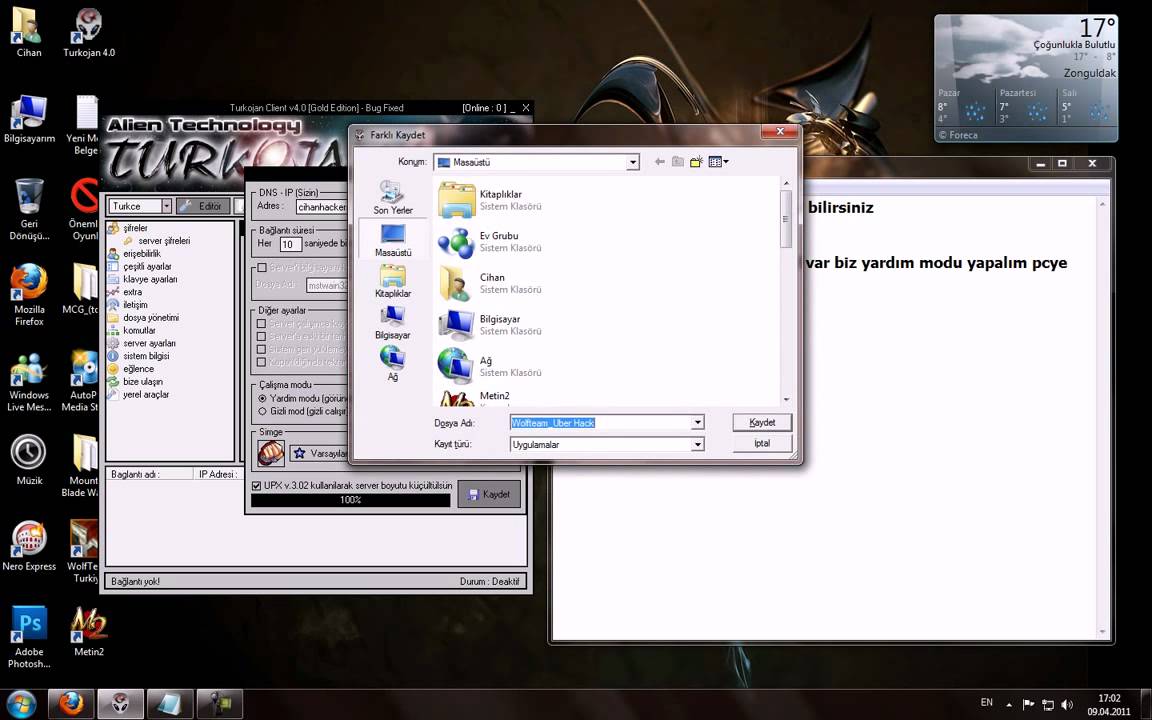
Task: Click the volume icon in system tray
Action: point(1068,705)
